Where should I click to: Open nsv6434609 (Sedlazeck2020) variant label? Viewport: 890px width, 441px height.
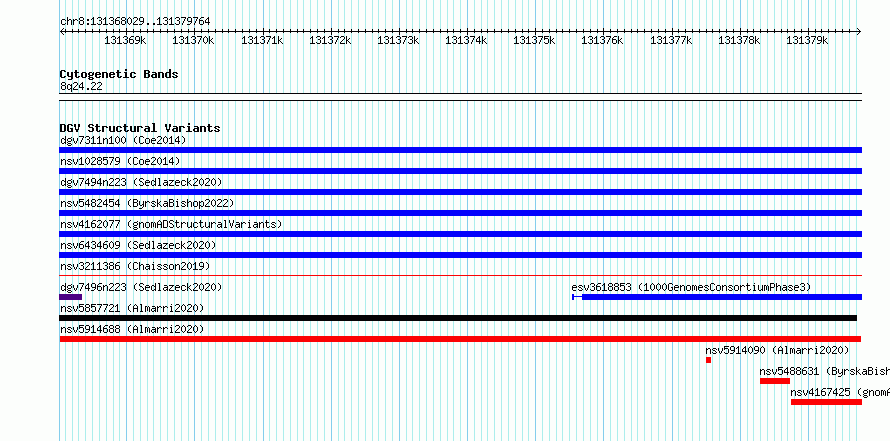click(138, 245)
